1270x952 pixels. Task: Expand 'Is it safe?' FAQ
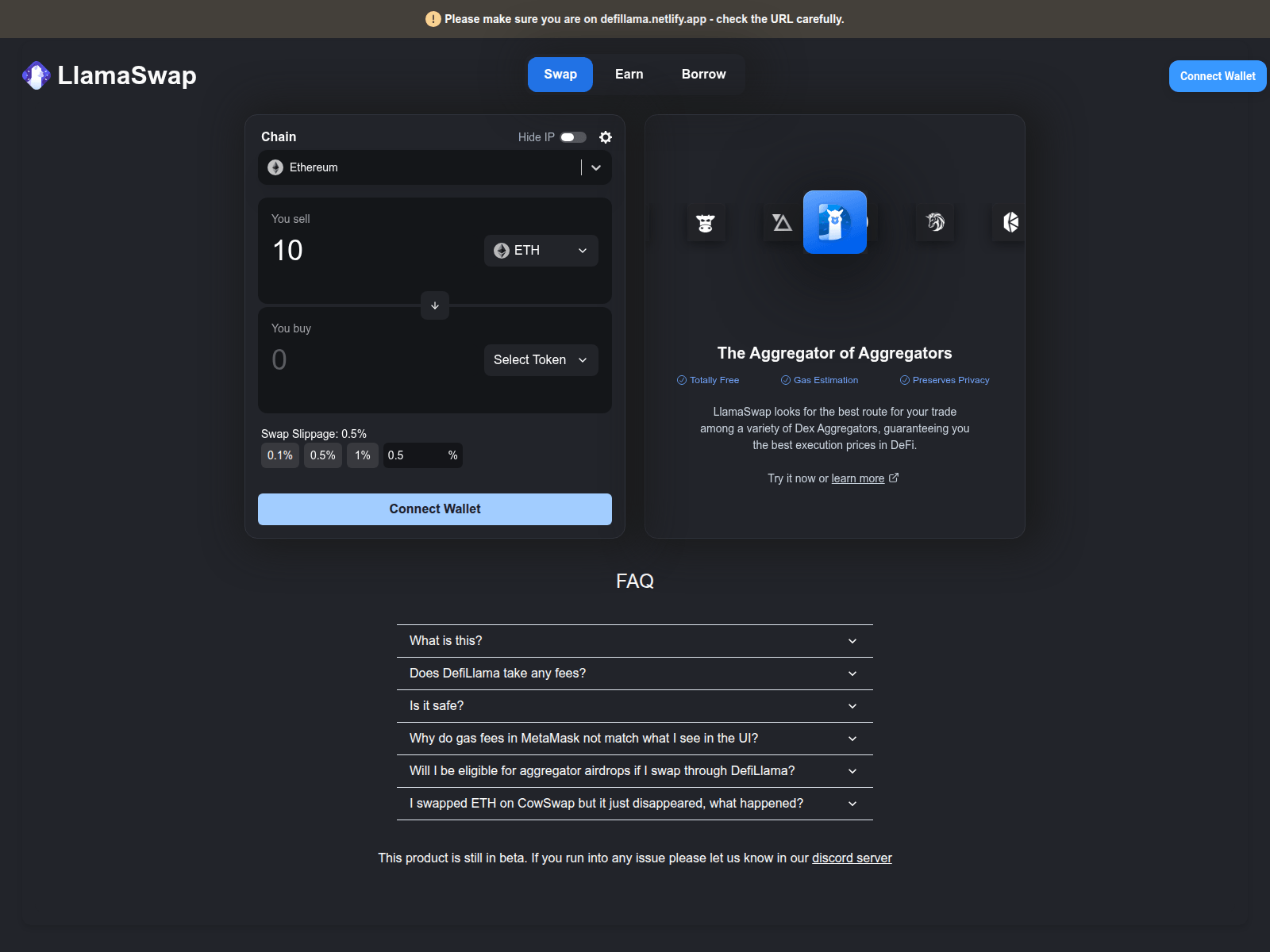tap(635, 706)
